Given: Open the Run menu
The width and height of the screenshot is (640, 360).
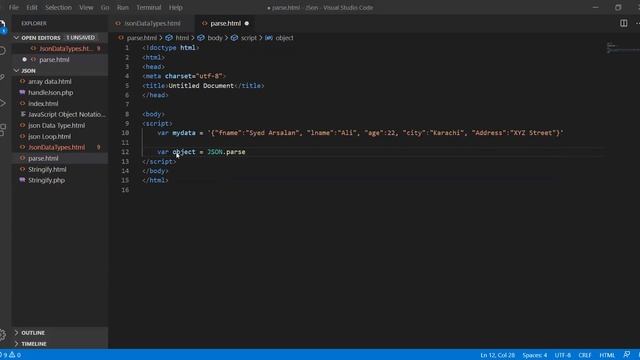Looking at the screenshot, I should (x=122, y=7).
